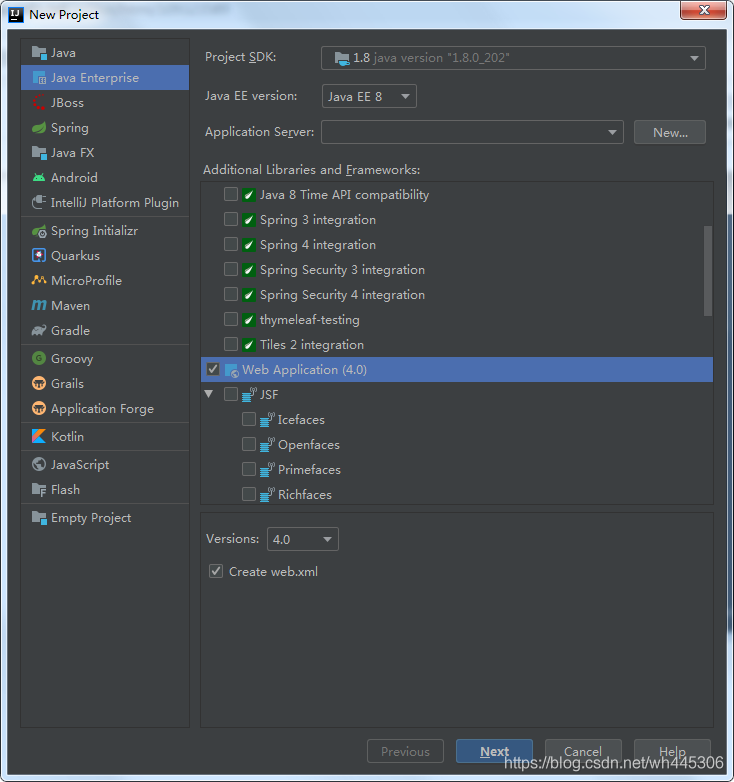734x782 pixels.
Task: Click the Empty Project icon
Action: coord(39,518)
